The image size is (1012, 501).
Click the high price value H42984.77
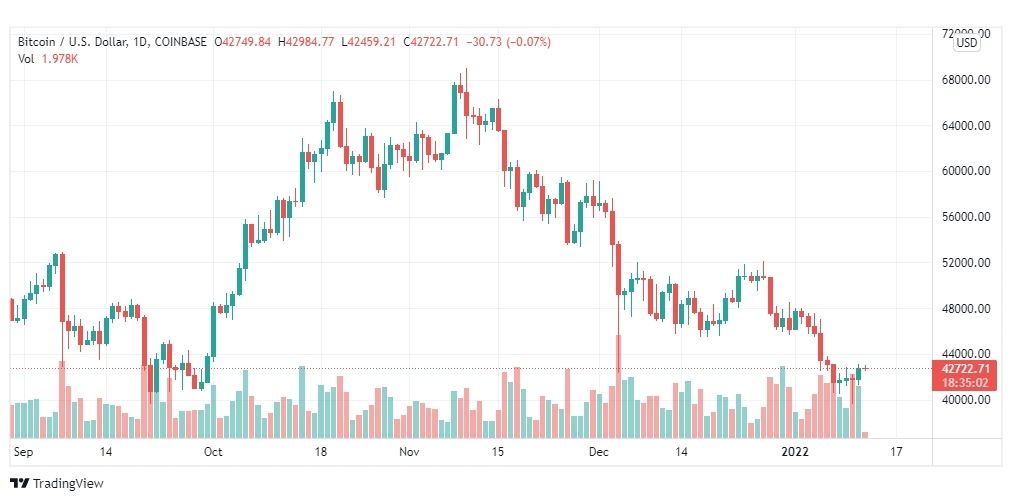(x=306, y=42)
